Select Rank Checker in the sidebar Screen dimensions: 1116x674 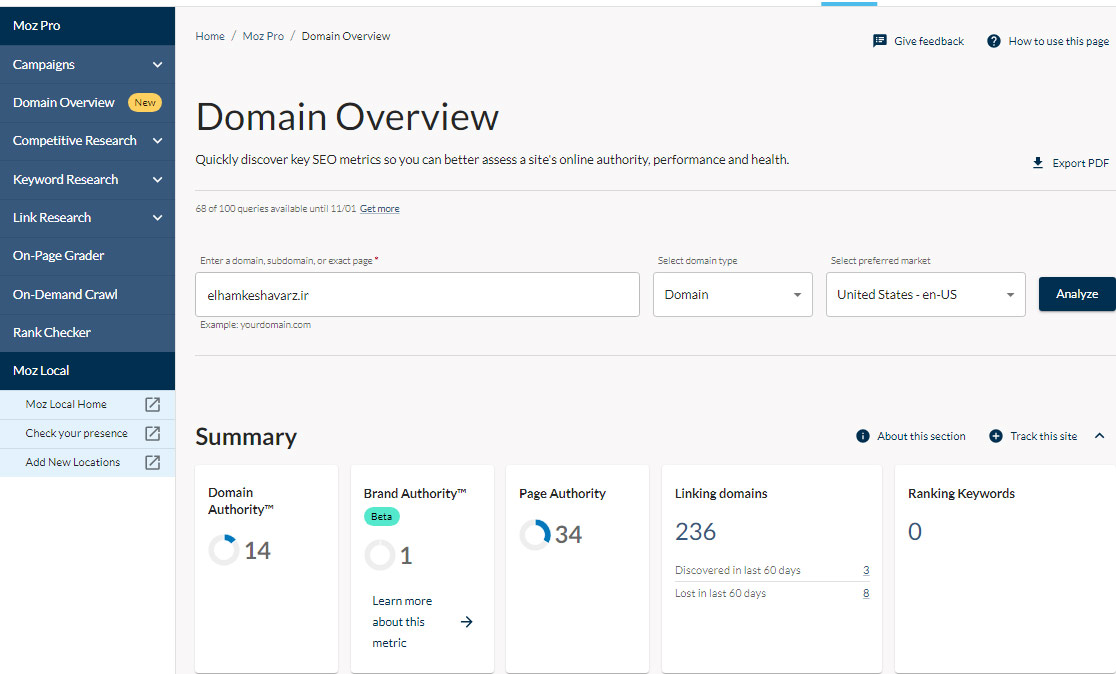click(52, 333)
